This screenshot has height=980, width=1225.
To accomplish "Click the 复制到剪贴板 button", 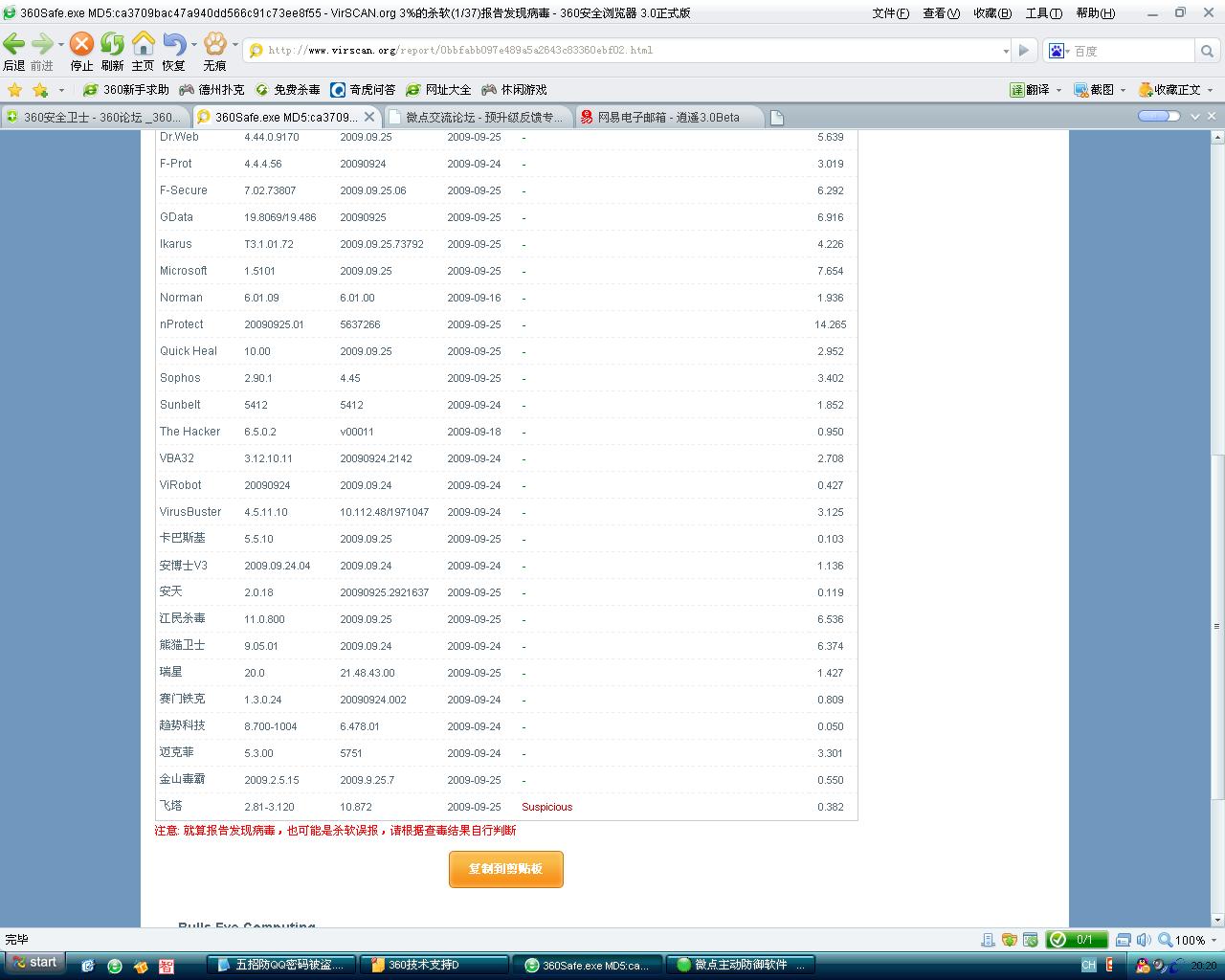I will (505, 869).
